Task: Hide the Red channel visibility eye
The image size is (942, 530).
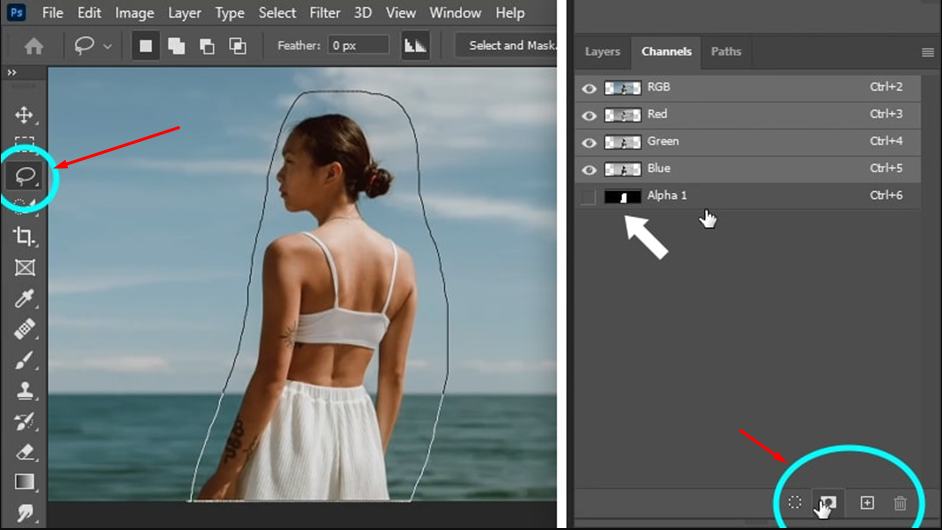Action: (589, 115)
